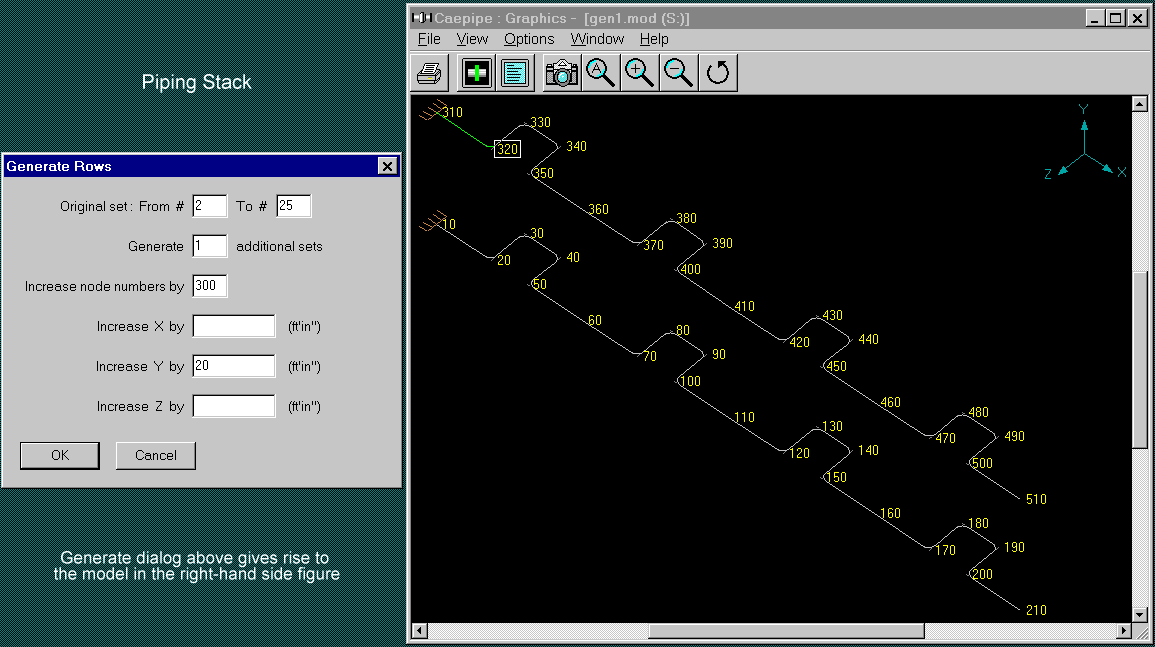Click the Zoom Out magnifier icon
The width and height of the screenshot is (1155, 647).
(678, 73)
